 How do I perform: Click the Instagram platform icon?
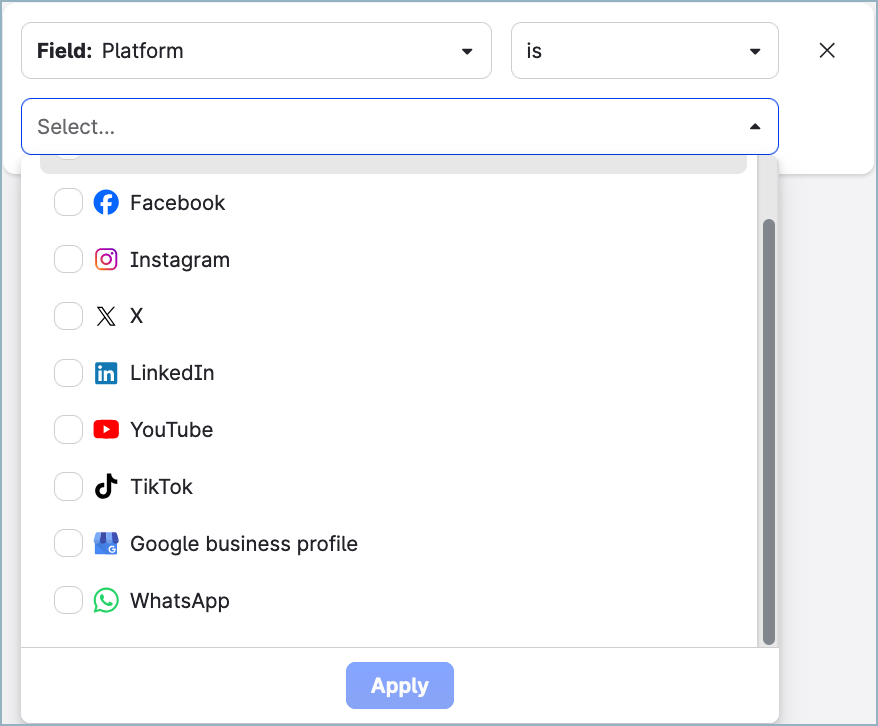coord(106,259)
